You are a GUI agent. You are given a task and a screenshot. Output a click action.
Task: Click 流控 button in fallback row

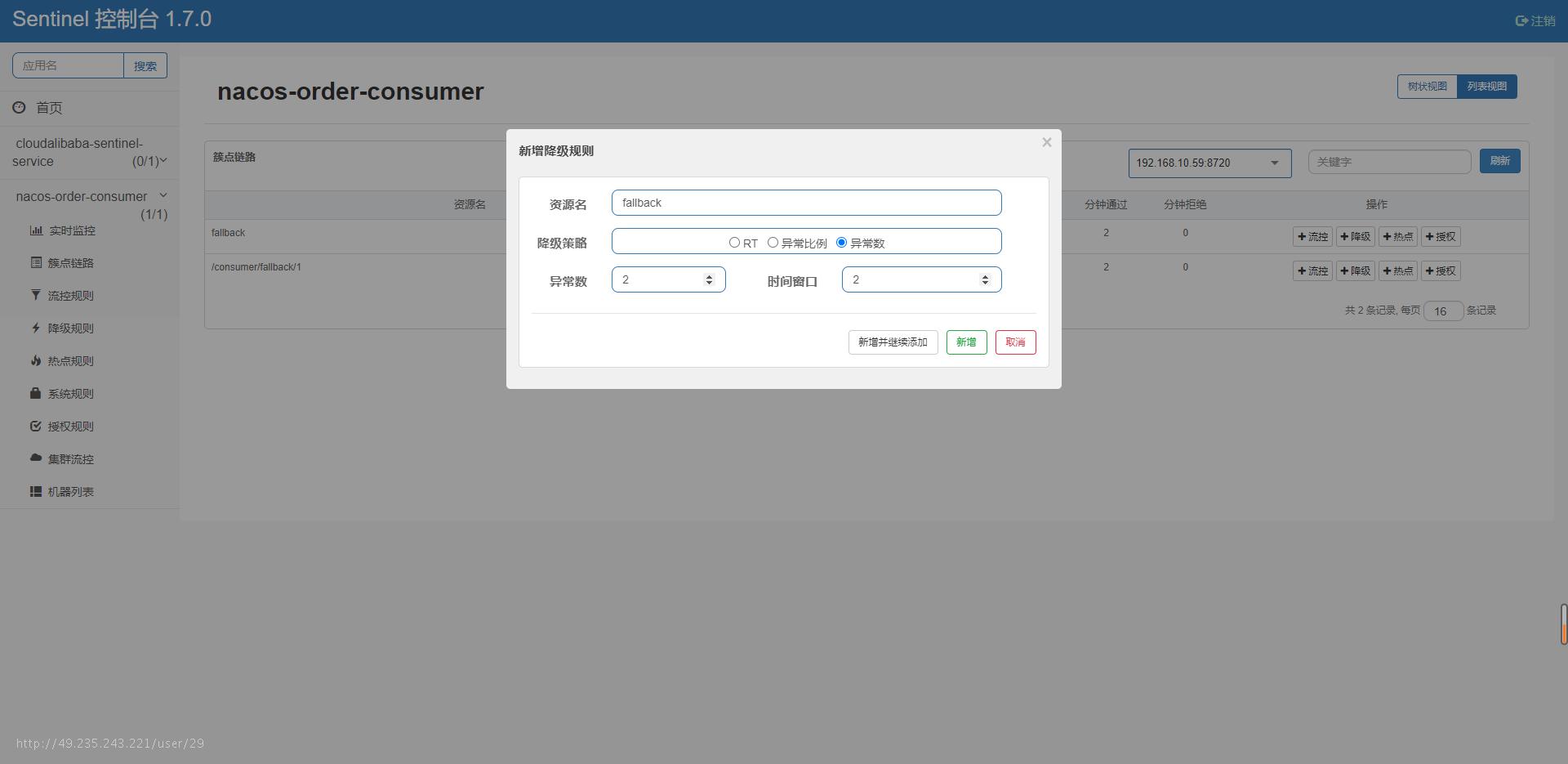(x=1312, y=237)
